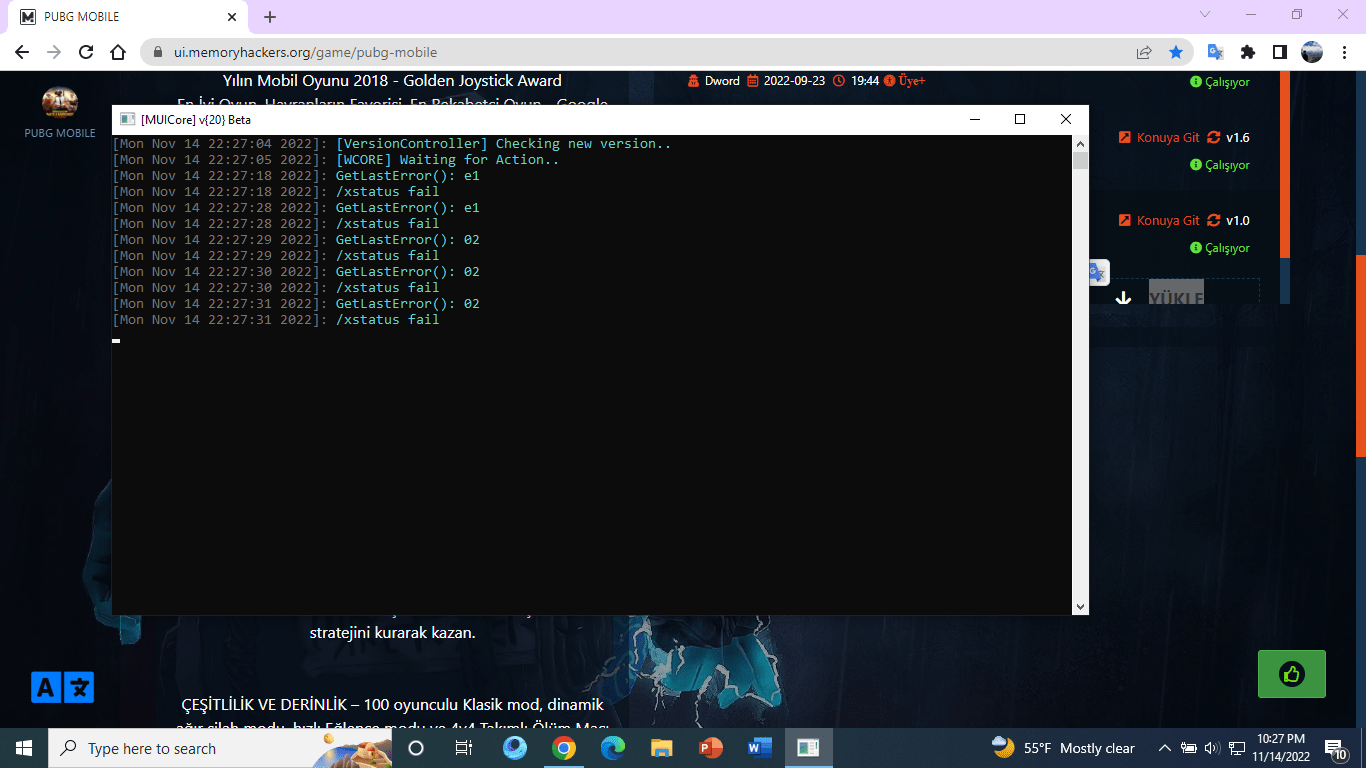
Task: Select the MUICore app on the taskbar
Action: point(808,748)
